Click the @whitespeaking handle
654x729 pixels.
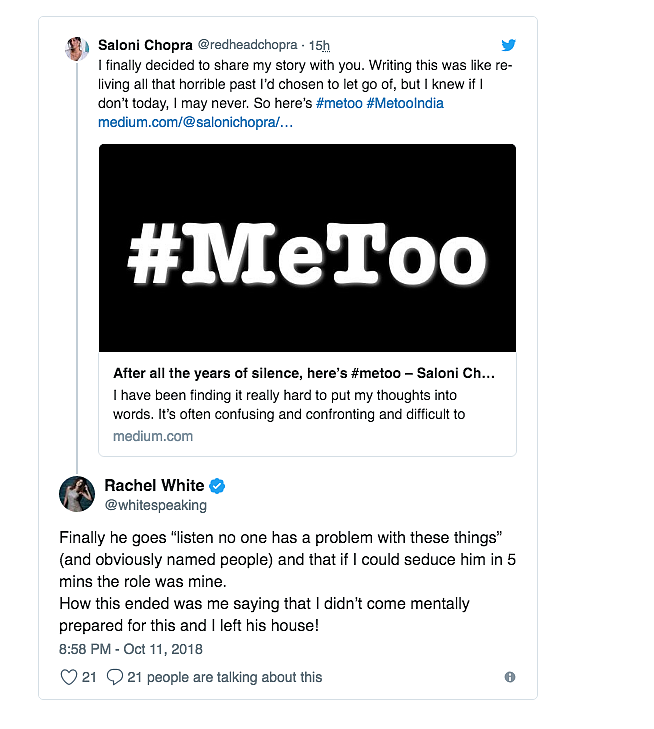tap(156, 505)
